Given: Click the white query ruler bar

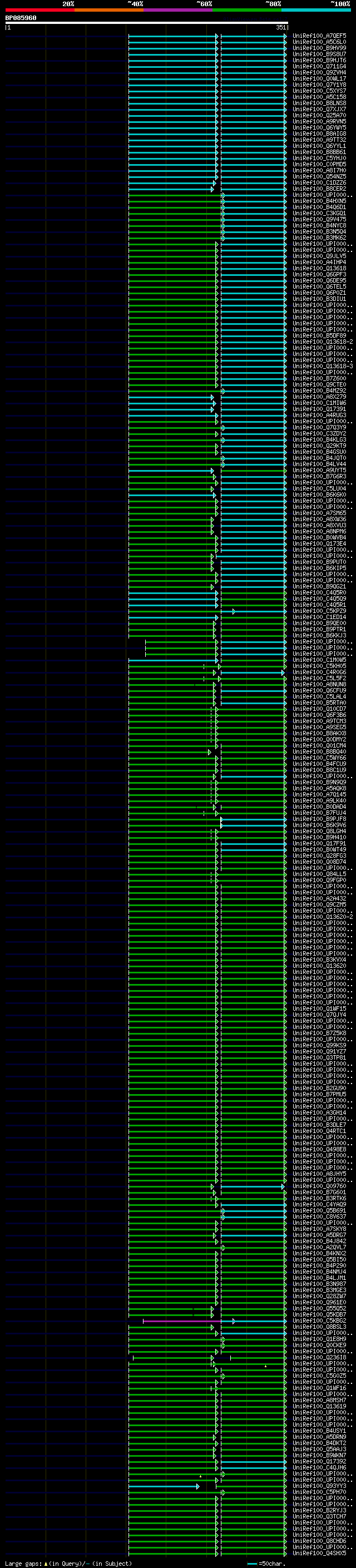Looking at the screenshot, I should (147, 23).
